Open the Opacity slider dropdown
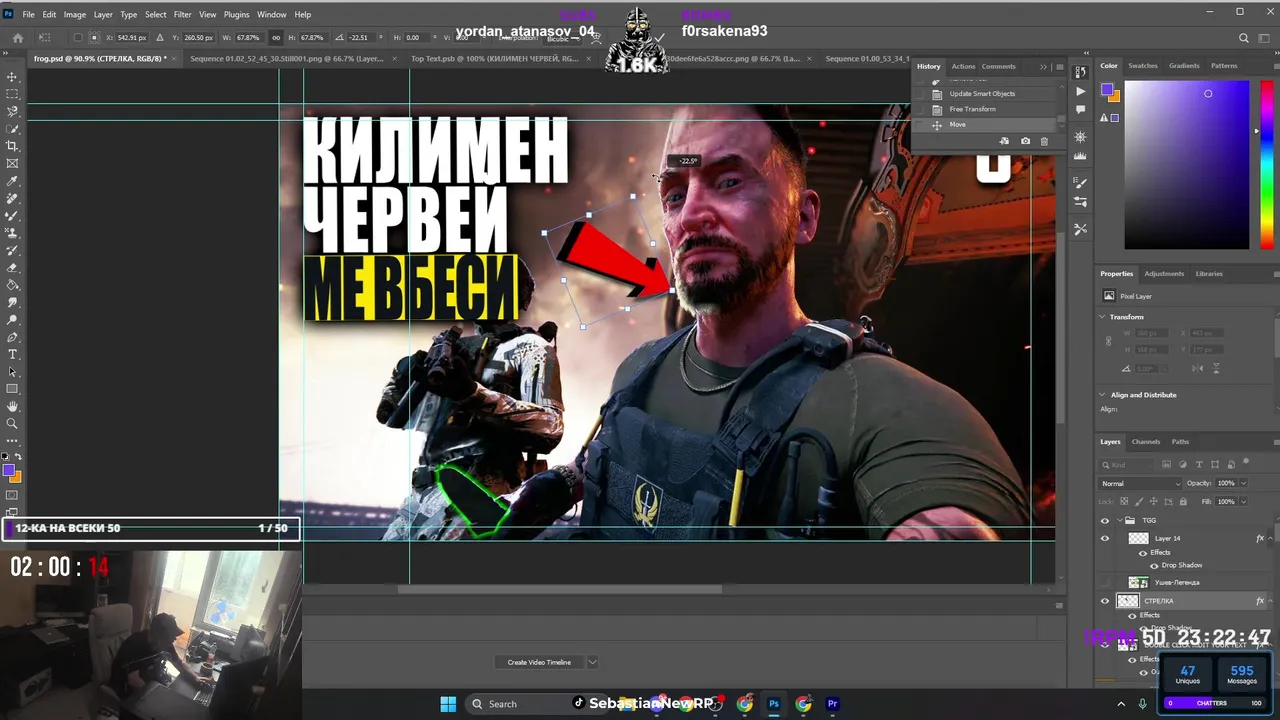Viewport: 1280px width, 720px height. (1243, 483)
